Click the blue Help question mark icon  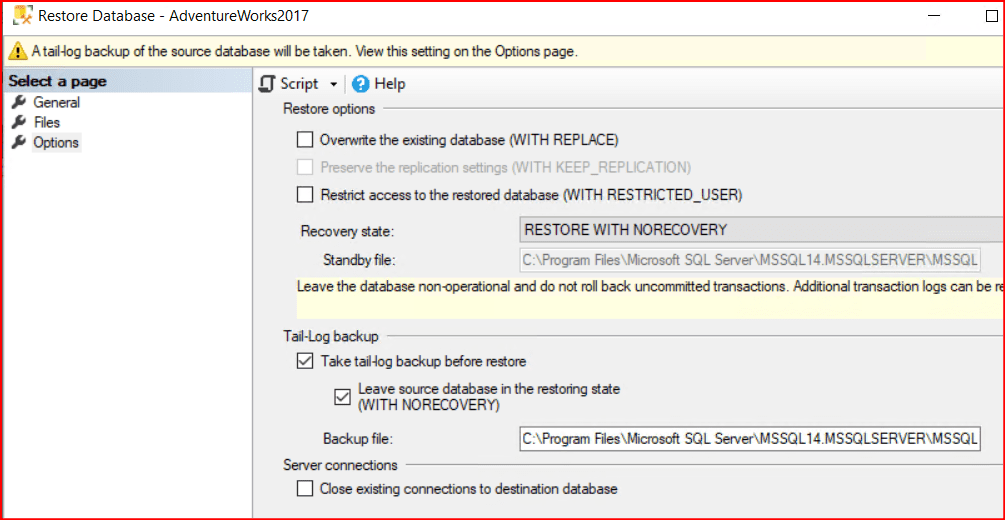click(361, 84)
